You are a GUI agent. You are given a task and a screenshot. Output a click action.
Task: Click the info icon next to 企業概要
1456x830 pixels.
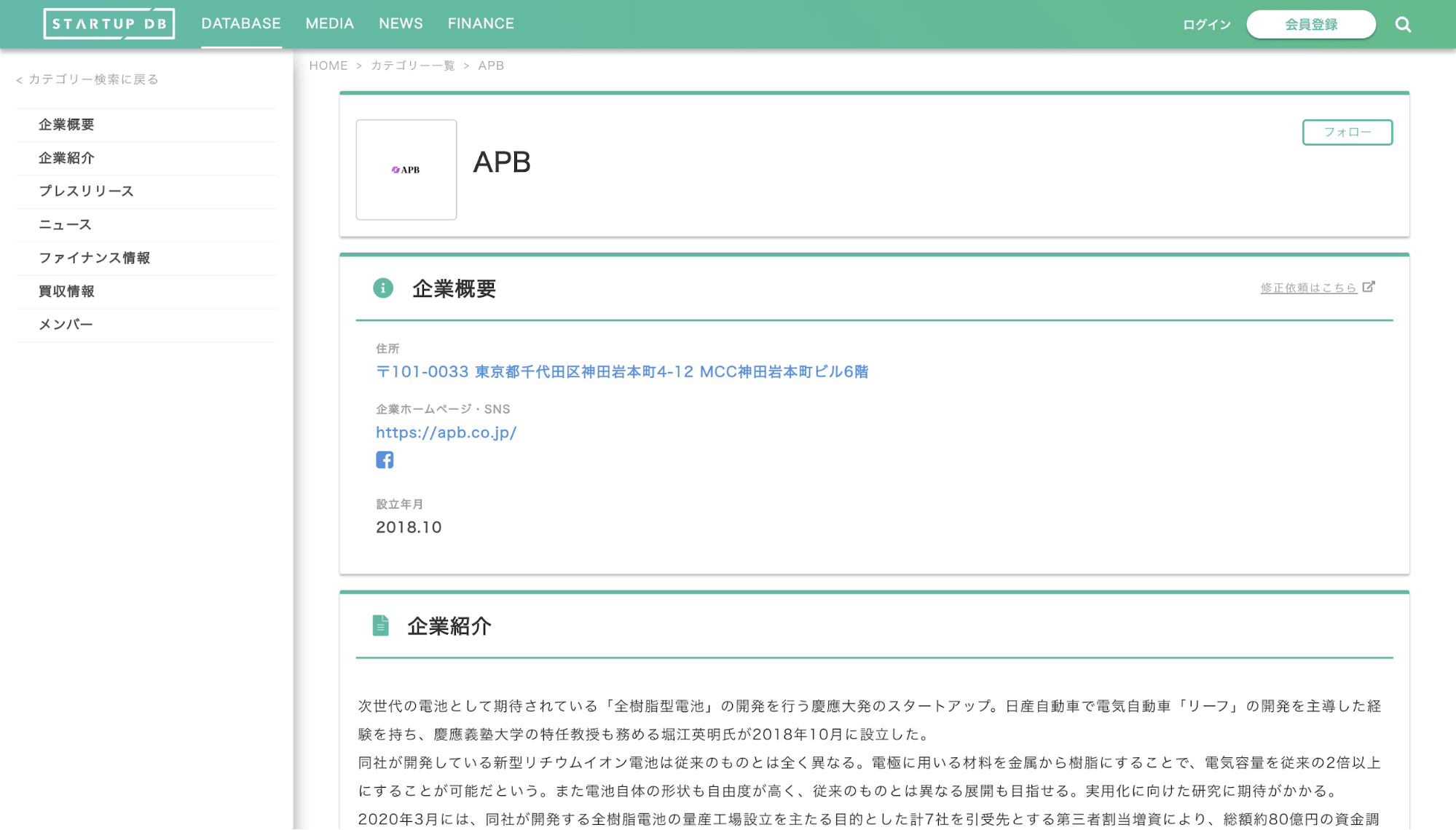click(x=383, y=288)
